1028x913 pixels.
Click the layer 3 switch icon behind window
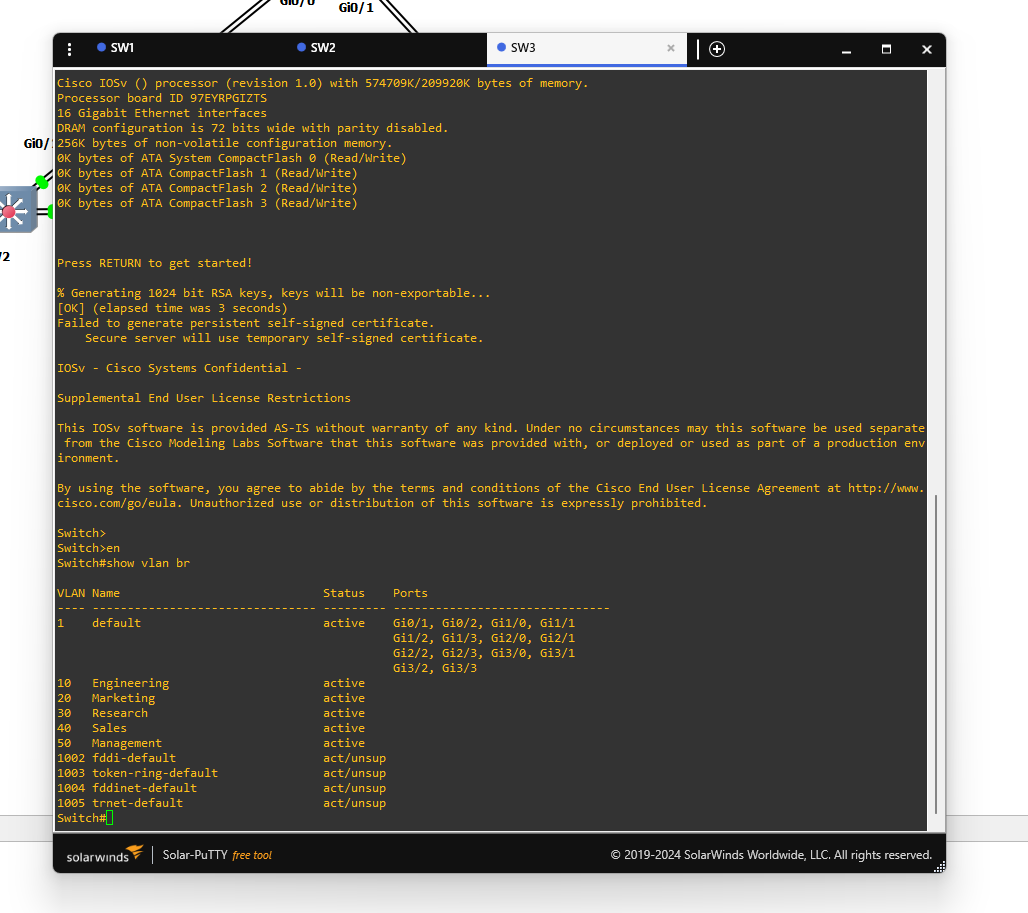coord(16,210)
